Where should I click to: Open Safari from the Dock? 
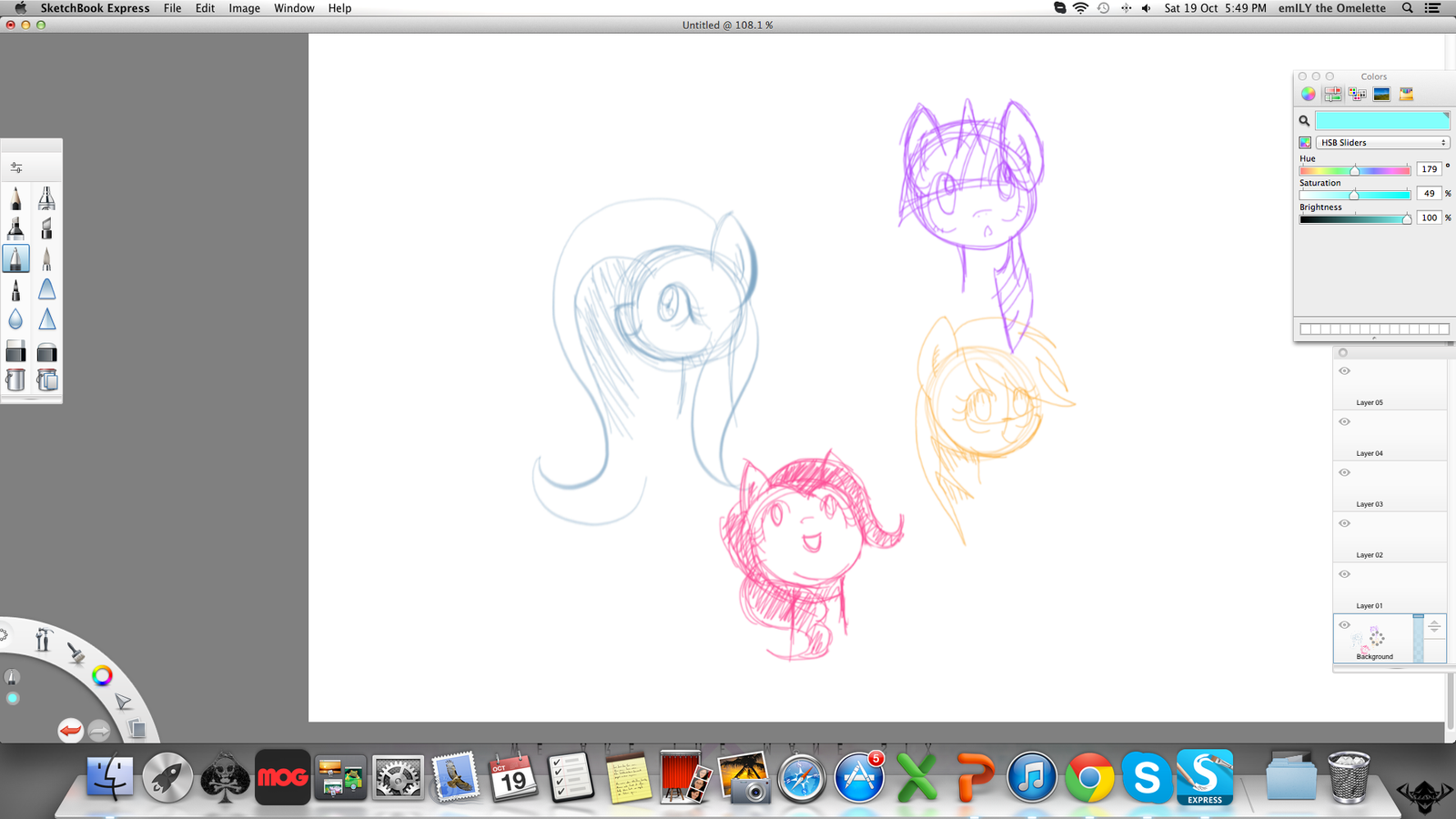coord(802,779)
